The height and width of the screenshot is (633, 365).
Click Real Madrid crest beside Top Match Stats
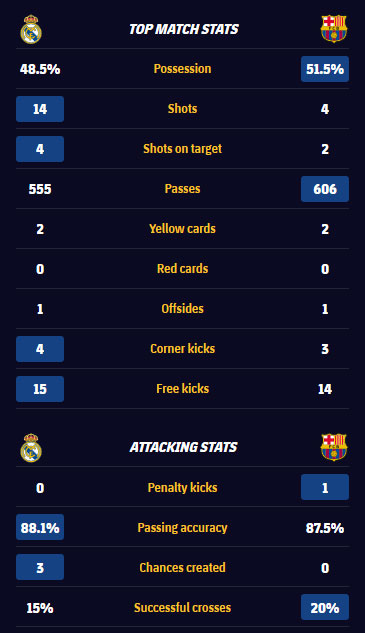point(31,29)
